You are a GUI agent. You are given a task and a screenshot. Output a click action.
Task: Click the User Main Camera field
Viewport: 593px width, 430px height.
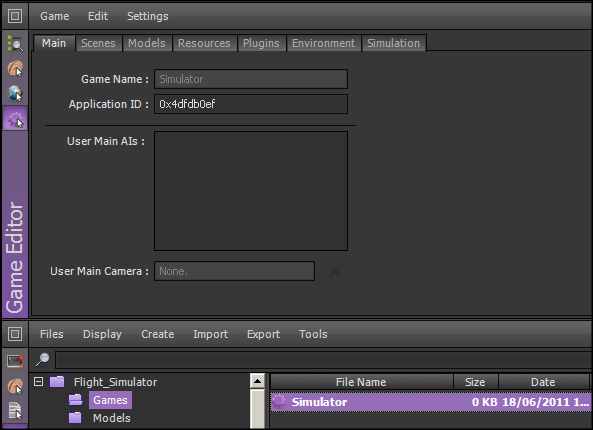[234, 271]
